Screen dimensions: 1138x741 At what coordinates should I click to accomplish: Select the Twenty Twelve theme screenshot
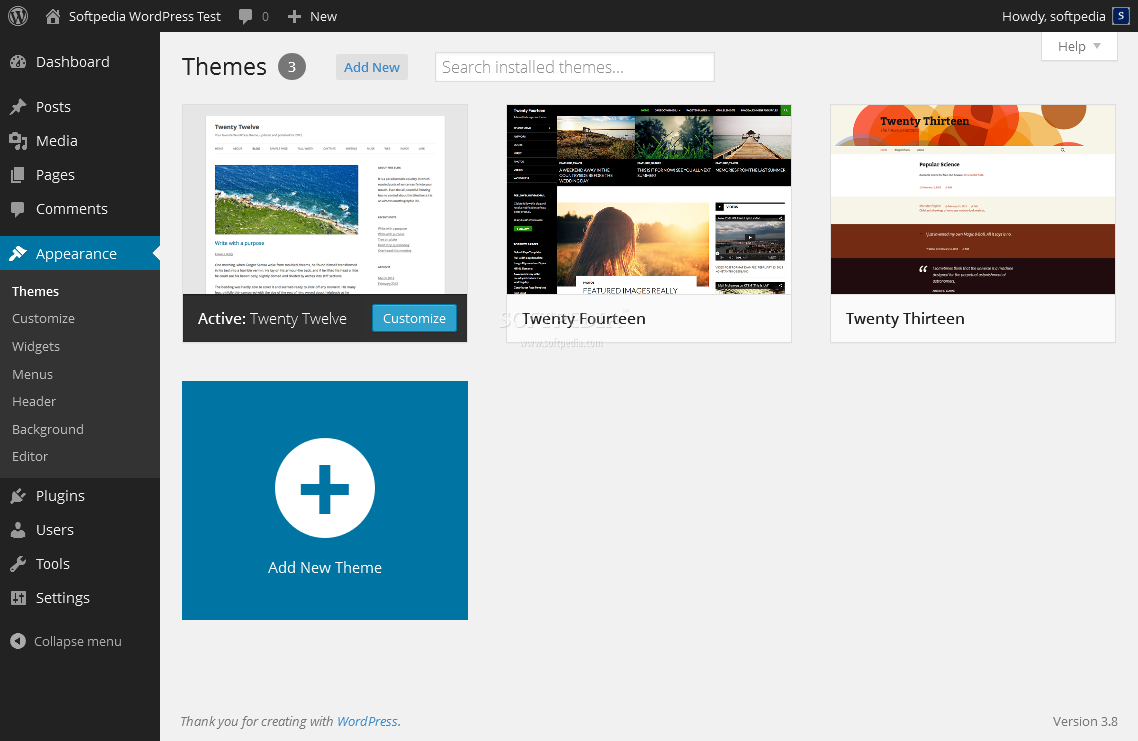[x=325, y=200]
